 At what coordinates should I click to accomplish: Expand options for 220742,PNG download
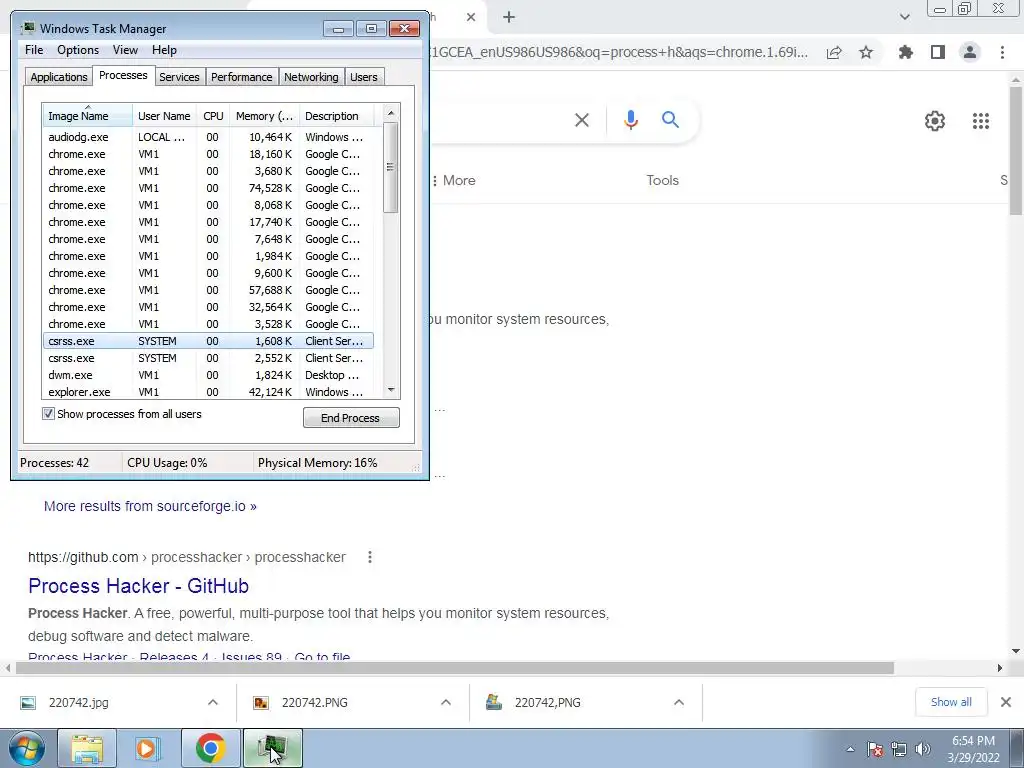679,703
